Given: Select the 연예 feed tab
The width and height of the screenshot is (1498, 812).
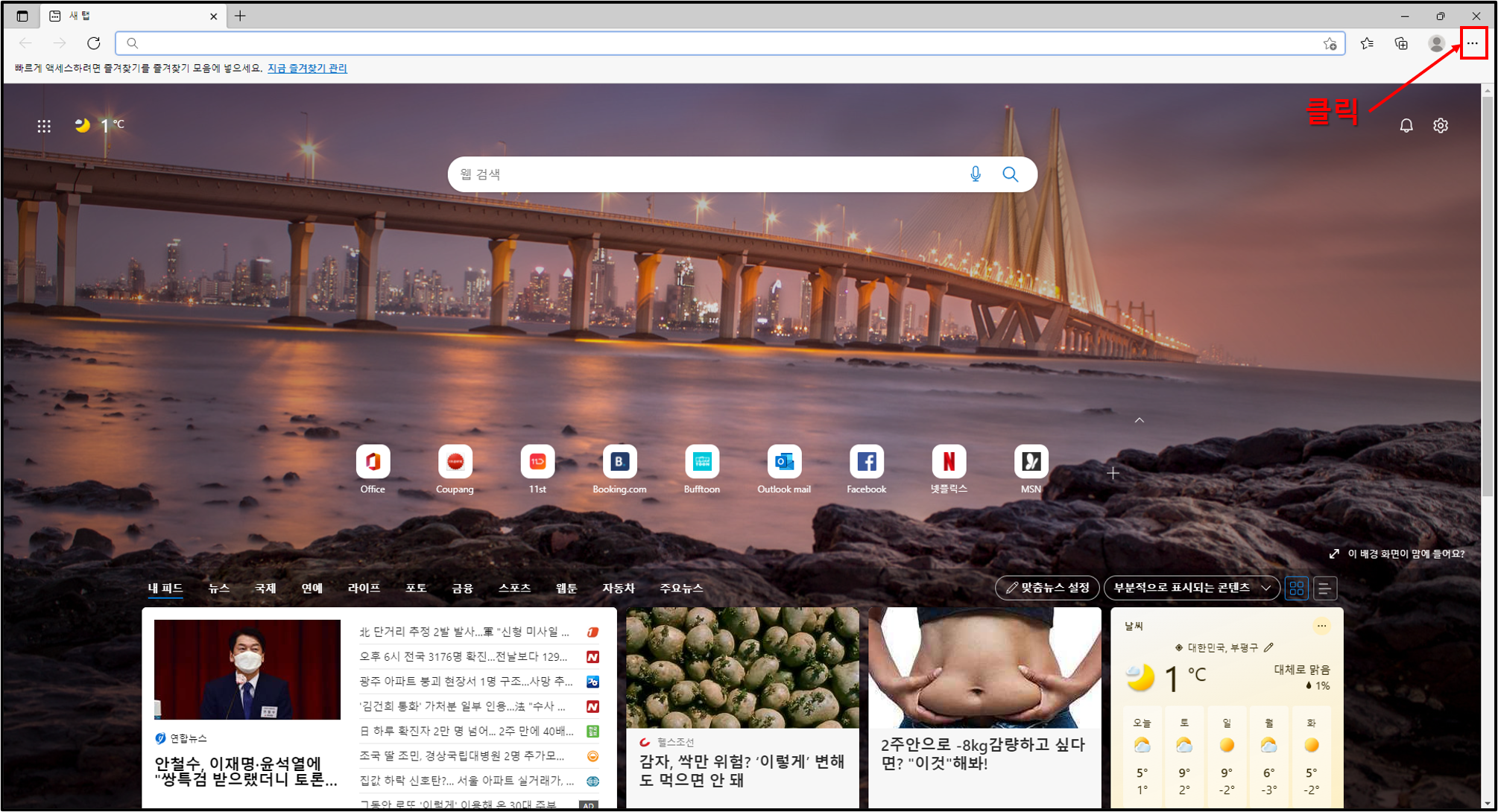Looking at the screenshot, I should (312, 588).
